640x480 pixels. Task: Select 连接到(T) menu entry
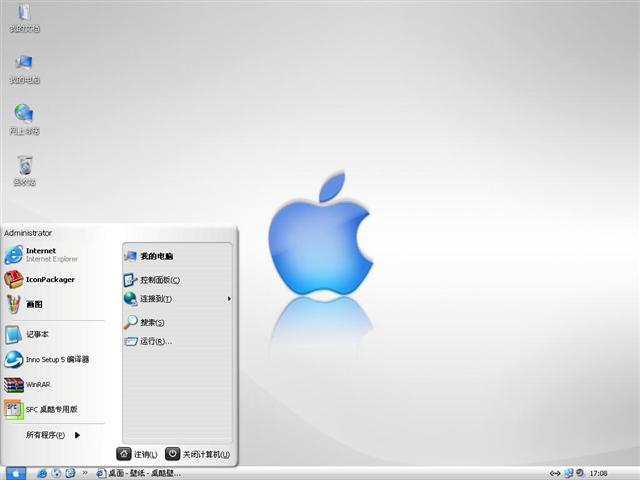click(x=177, y=299)
